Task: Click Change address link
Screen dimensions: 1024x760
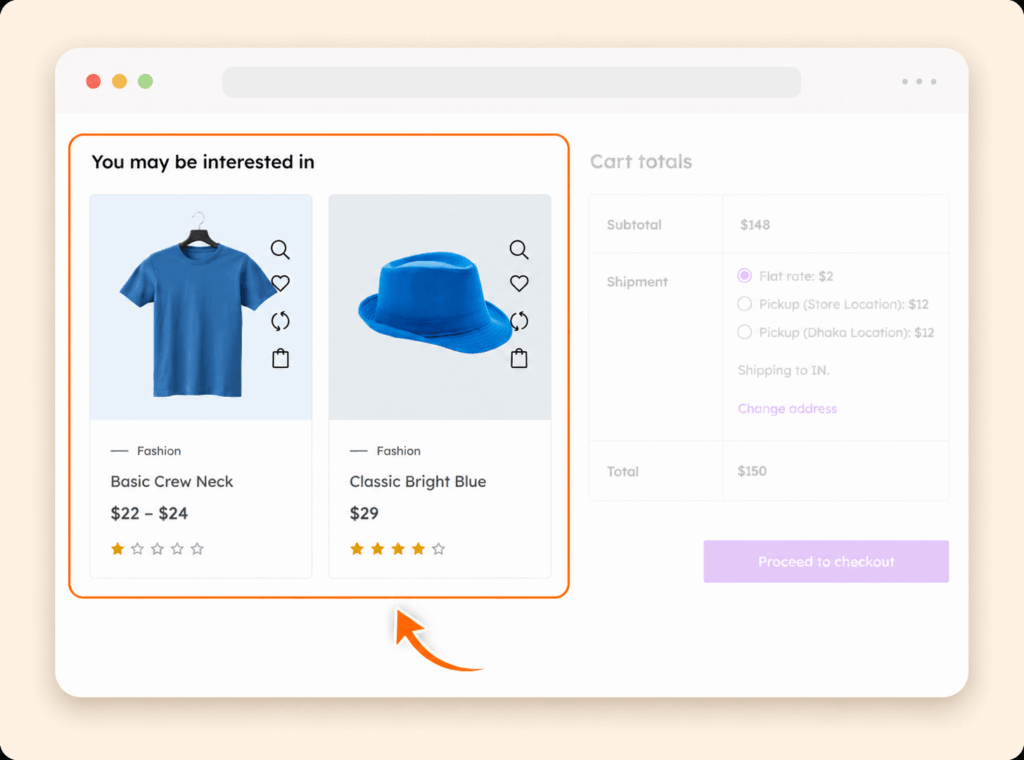Action: tap(787, 409)
